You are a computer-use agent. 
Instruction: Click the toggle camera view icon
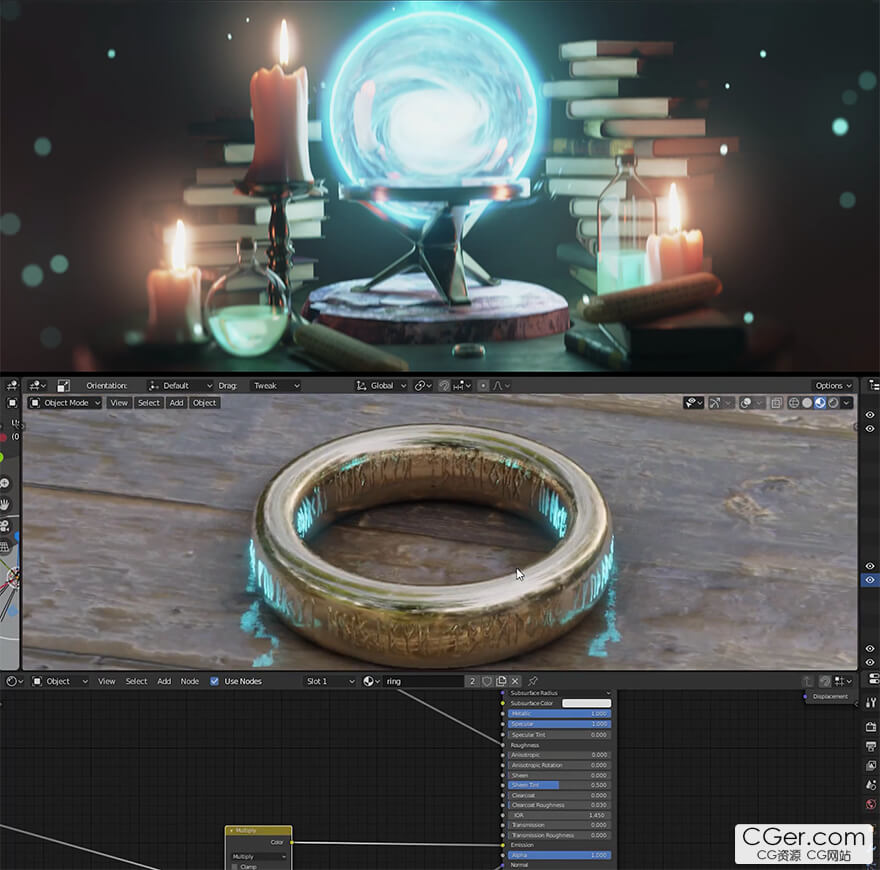click(5, 525)
